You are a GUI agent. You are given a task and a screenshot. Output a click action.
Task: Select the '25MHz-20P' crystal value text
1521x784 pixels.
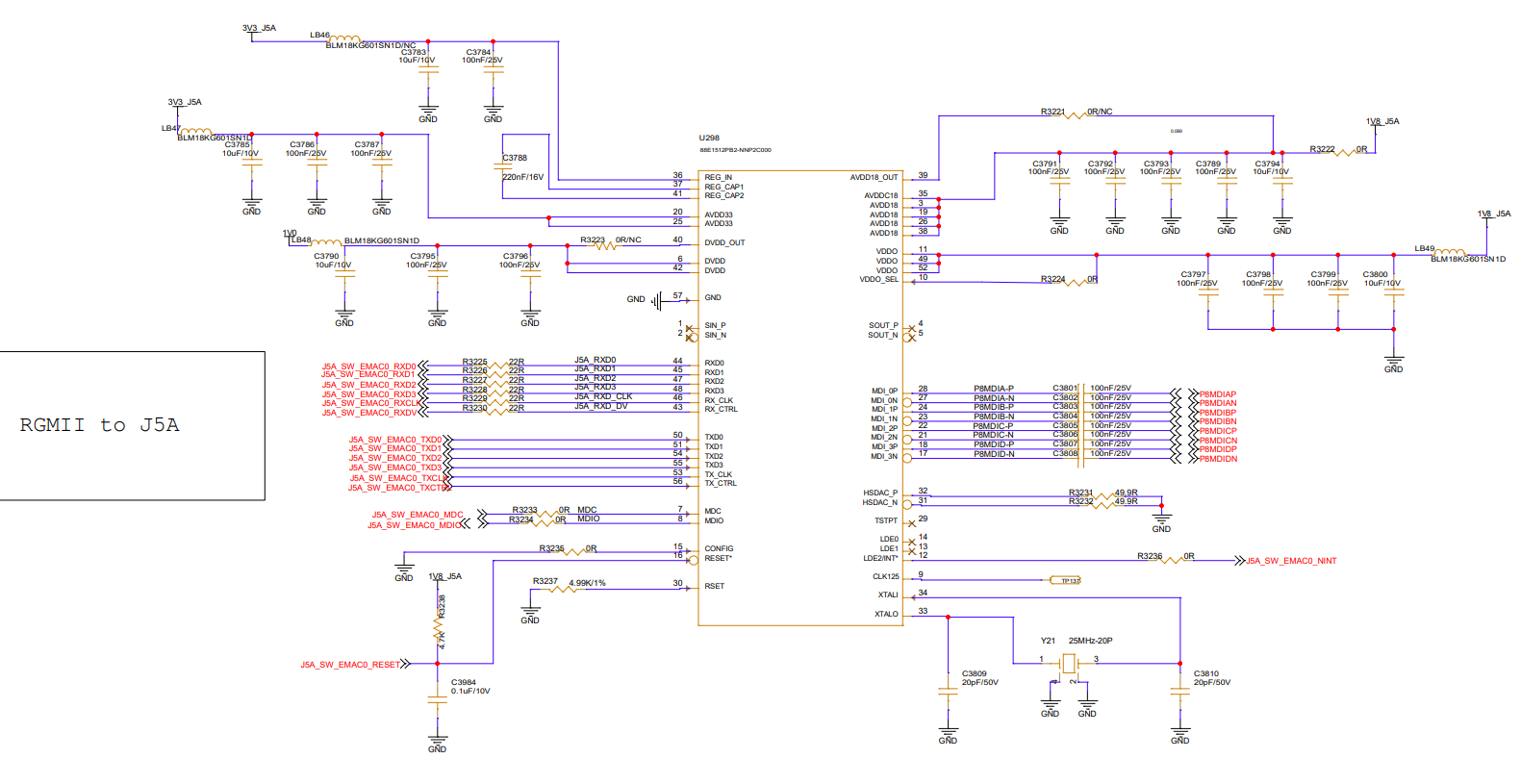click(x=1090, y=641)
